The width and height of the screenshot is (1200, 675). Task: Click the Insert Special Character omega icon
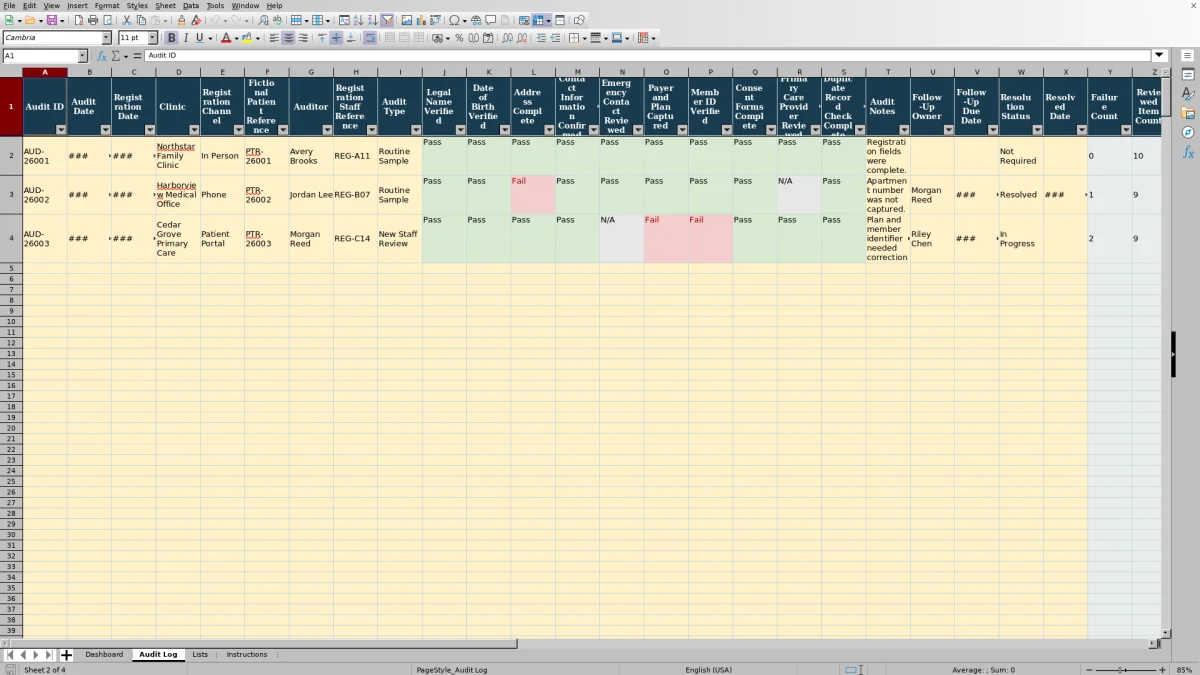coord(454,20)
